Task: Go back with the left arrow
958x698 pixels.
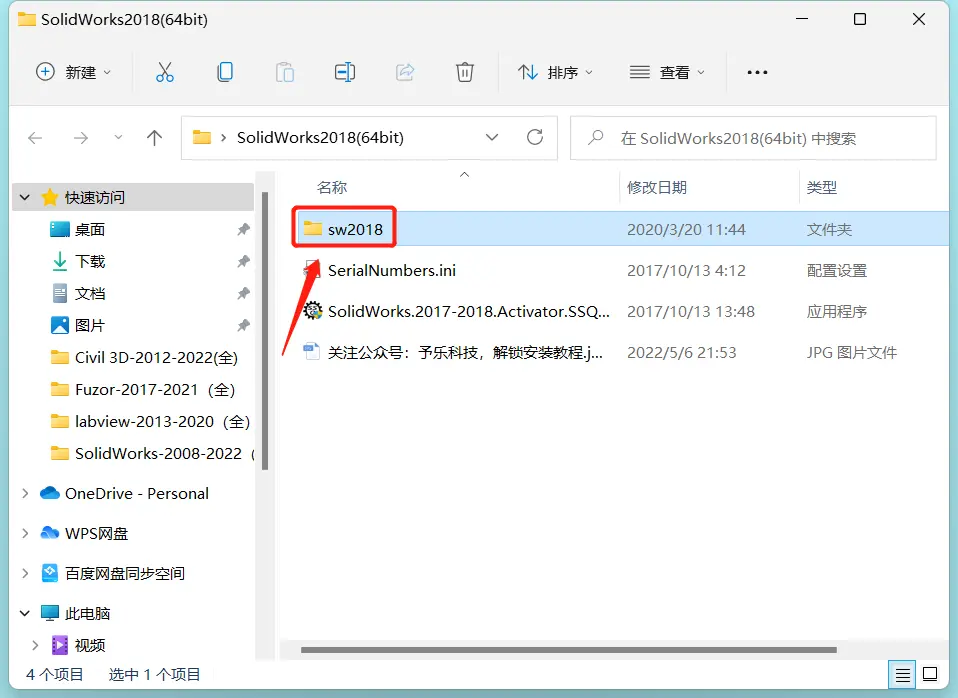Action: tap(35, 138)
